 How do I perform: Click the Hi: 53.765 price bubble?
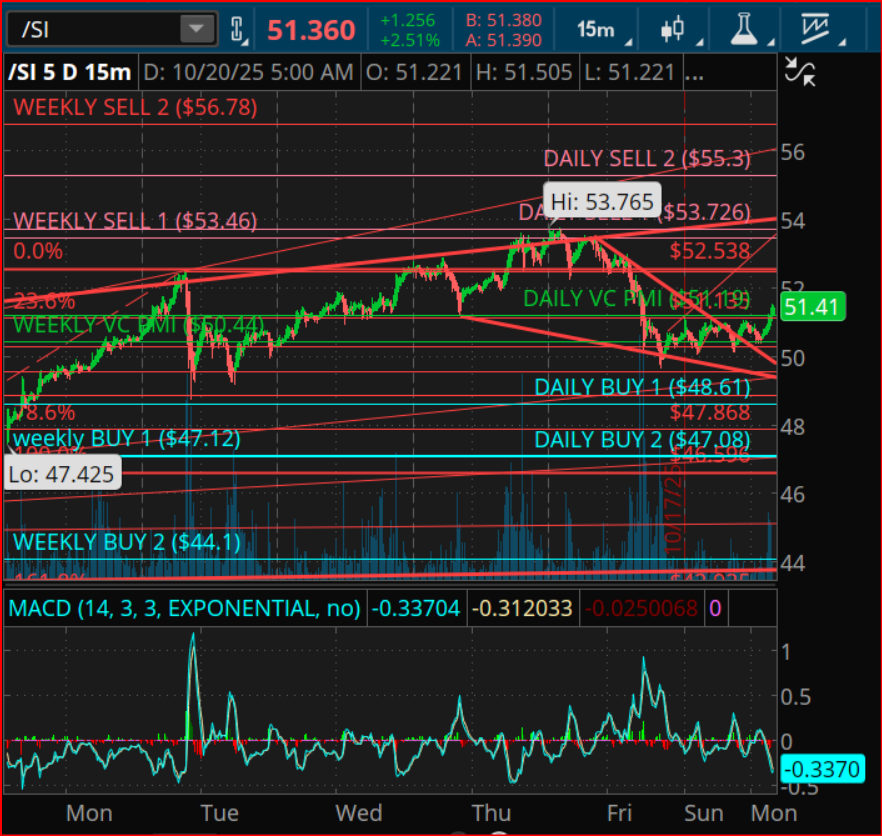pyautogui.click(x=600, y=203)
